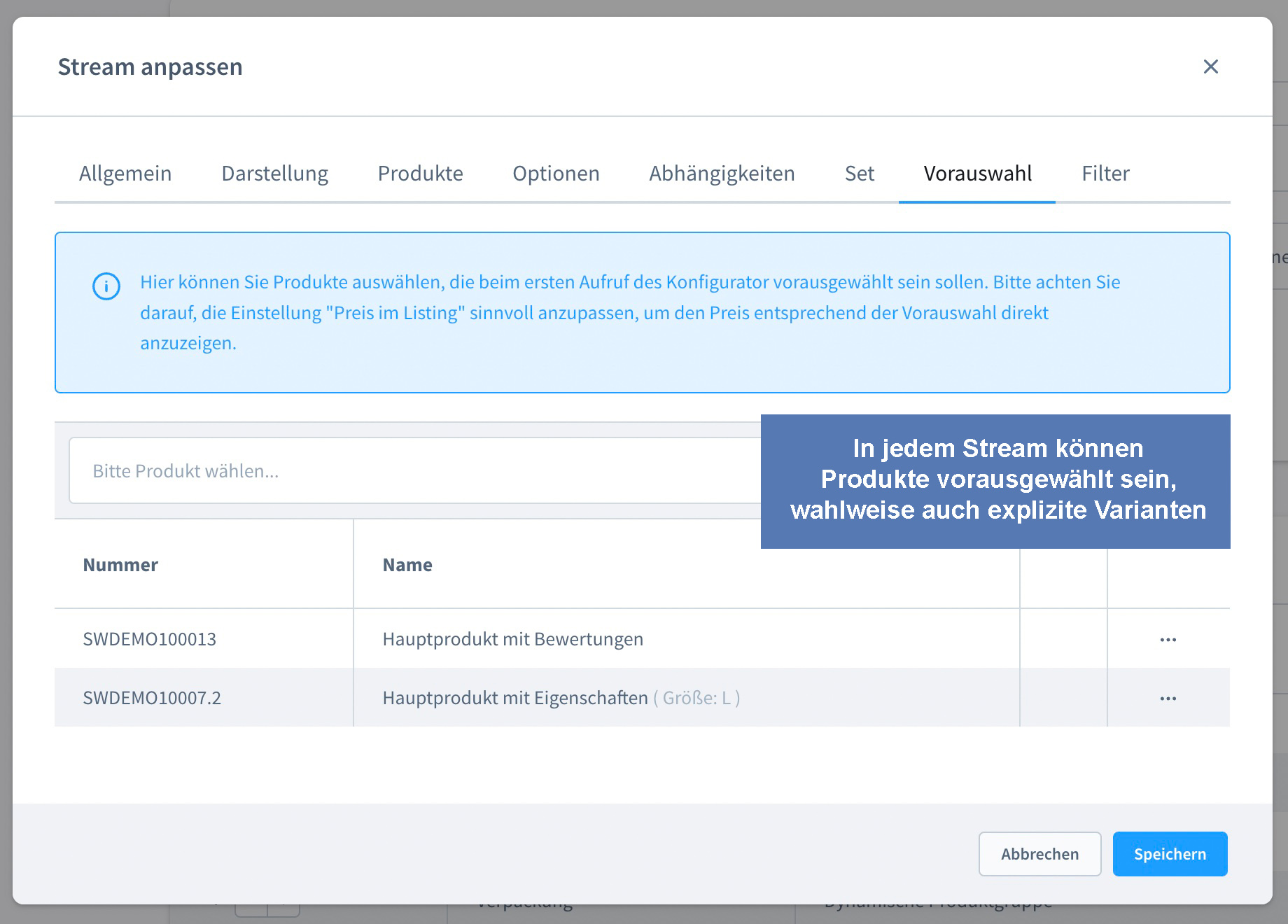1288x924 pixels.
Task: Click the info icon in the blue notice
Action: click(106, 286)
